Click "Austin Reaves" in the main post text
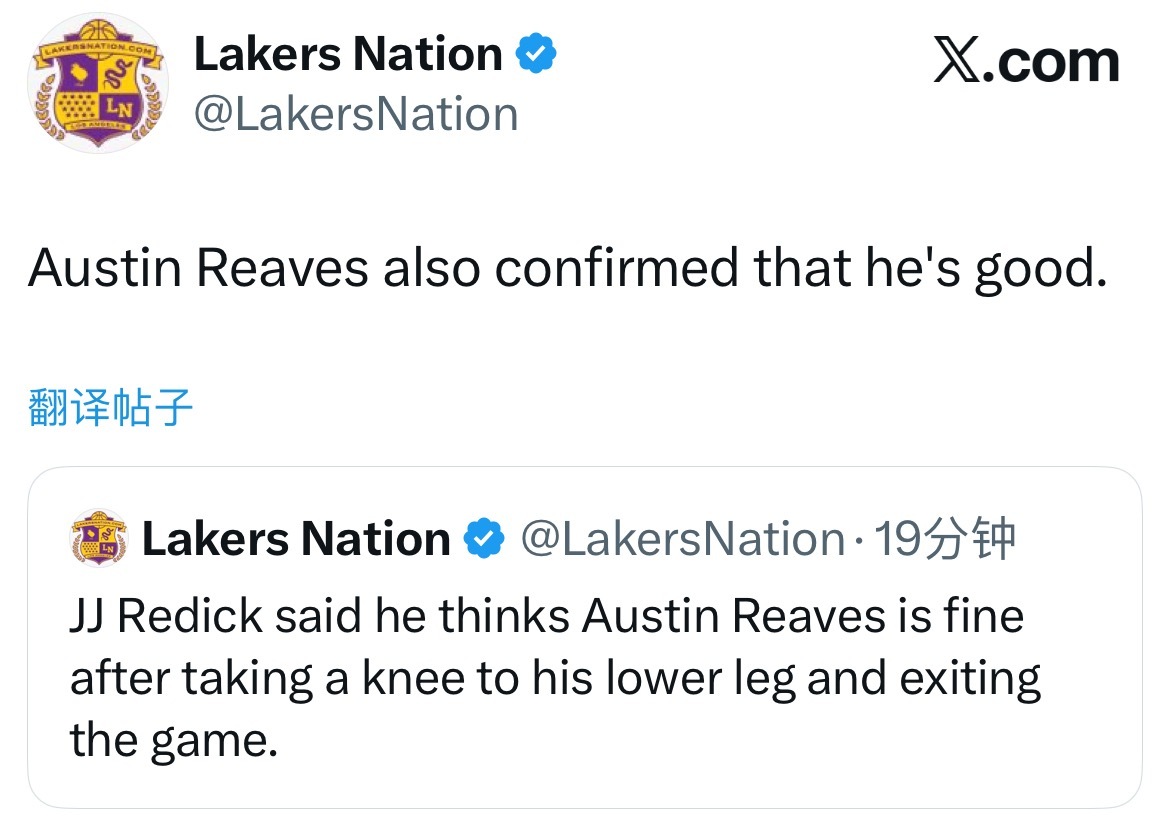 (198, 269)
